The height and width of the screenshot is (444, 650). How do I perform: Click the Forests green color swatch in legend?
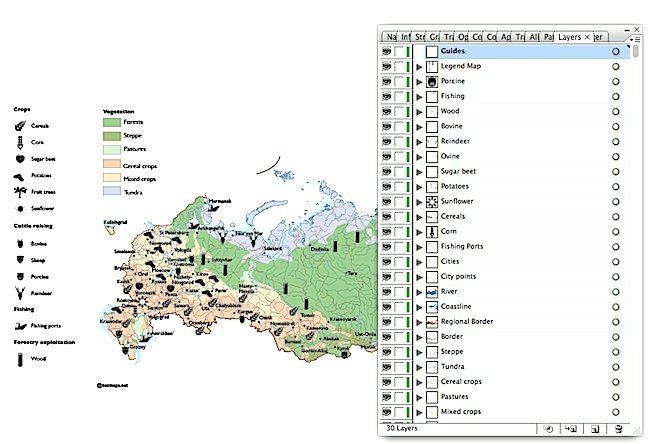point(112,122)
